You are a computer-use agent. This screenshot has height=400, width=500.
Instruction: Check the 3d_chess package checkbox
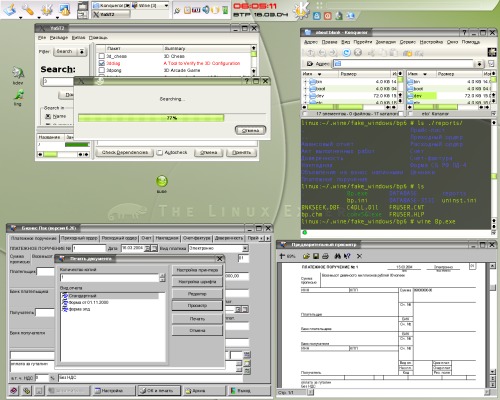coord(102,56)
